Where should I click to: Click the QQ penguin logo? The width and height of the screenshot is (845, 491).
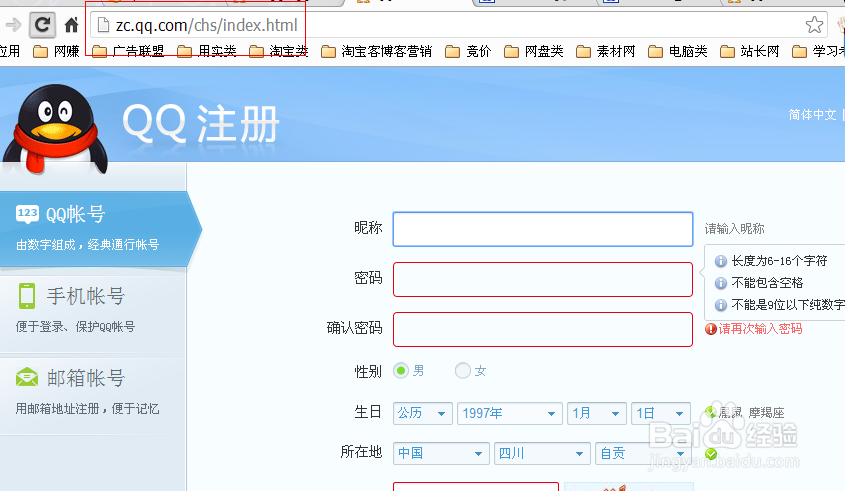(55, 129)
